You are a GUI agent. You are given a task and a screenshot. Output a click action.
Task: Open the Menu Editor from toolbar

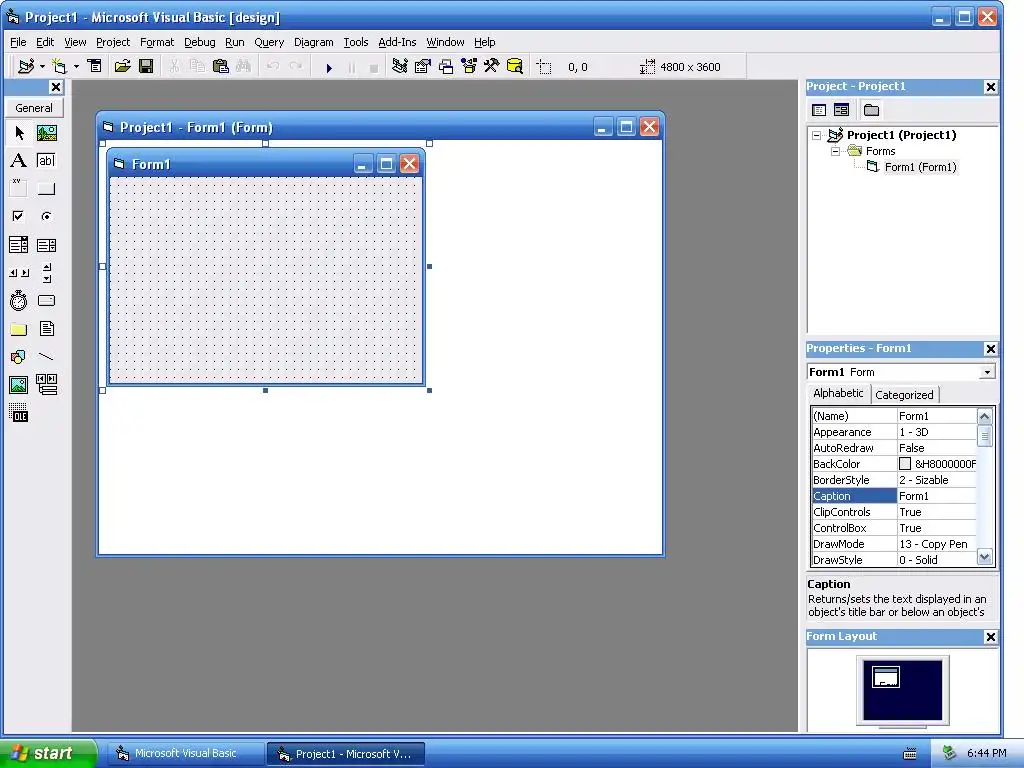95,67
